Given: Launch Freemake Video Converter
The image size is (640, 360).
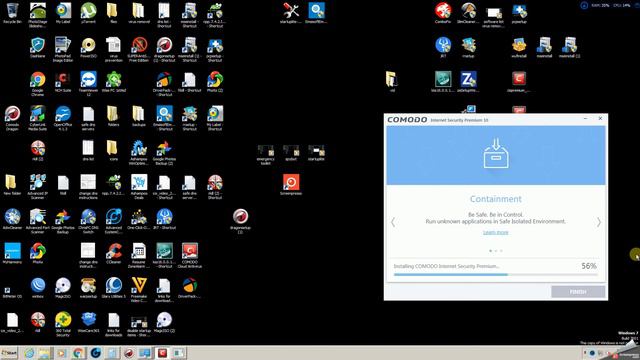Looking at the screenshot, I should tap(139, 289).
